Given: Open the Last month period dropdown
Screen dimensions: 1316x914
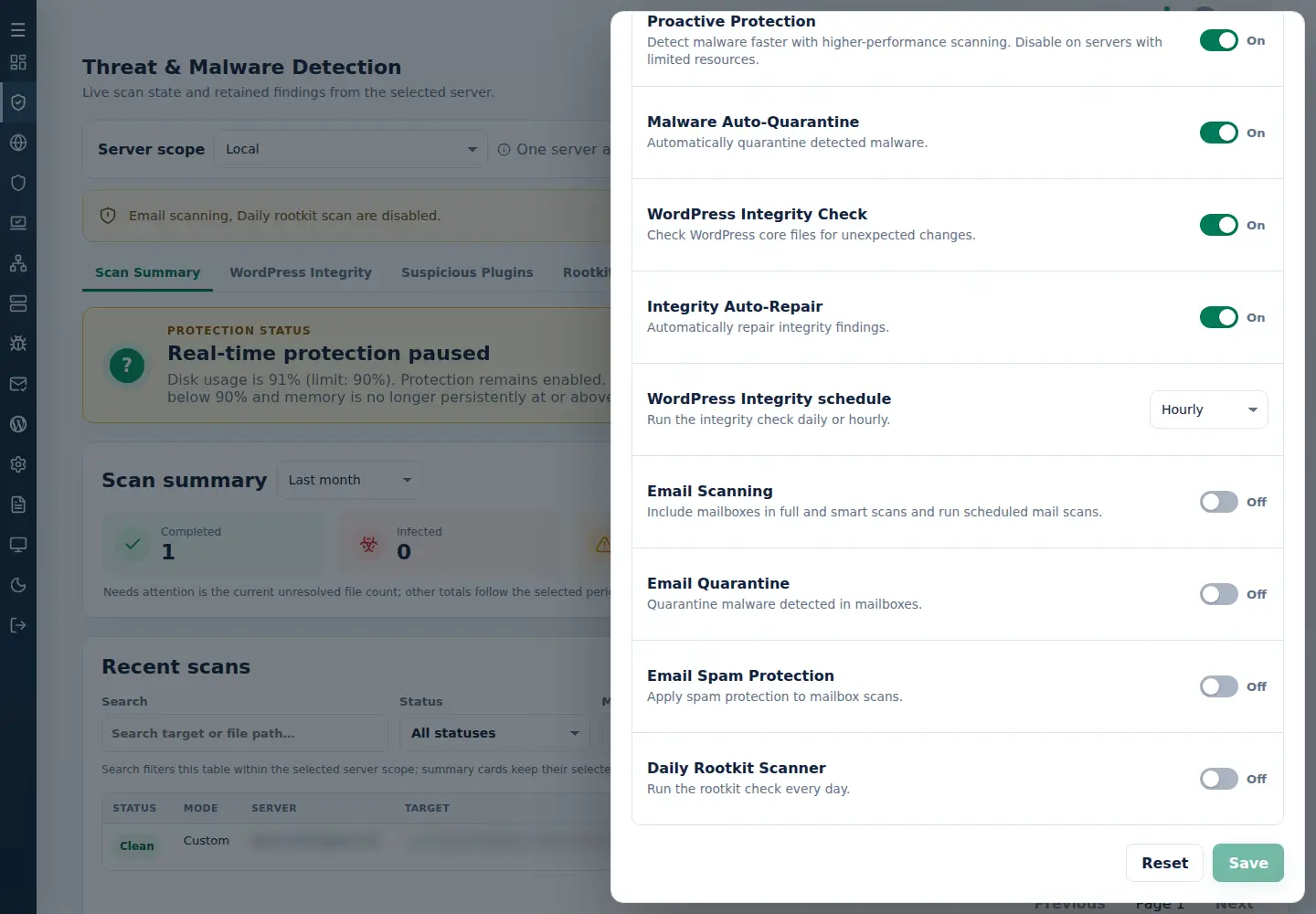Looking at the screenshot, I should click(x=349, y=480).
